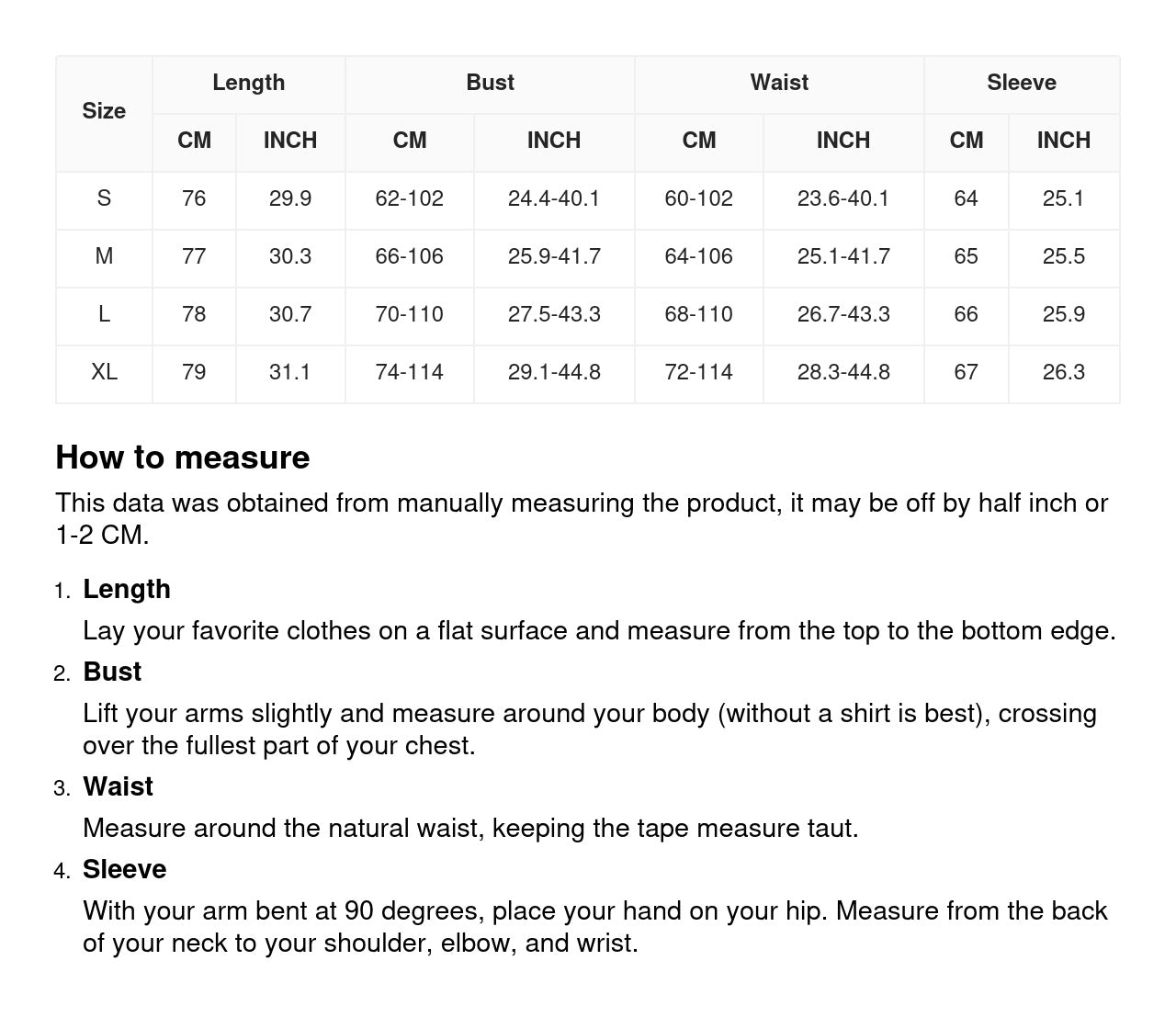Click the 24.4-40.1 bust inch cell
This screenshot has height=1017, width=1176.
point(553,198)
